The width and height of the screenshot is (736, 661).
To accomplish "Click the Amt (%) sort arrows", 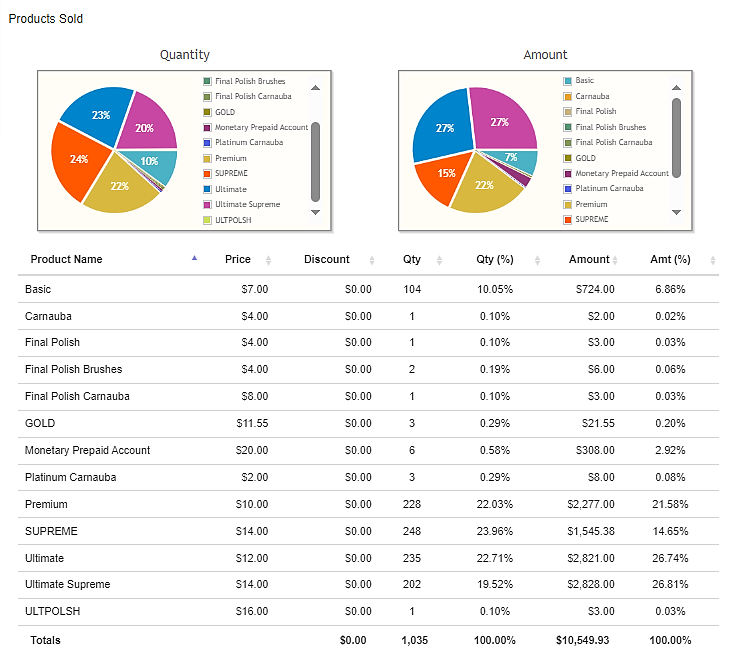I will pos(713,260).
